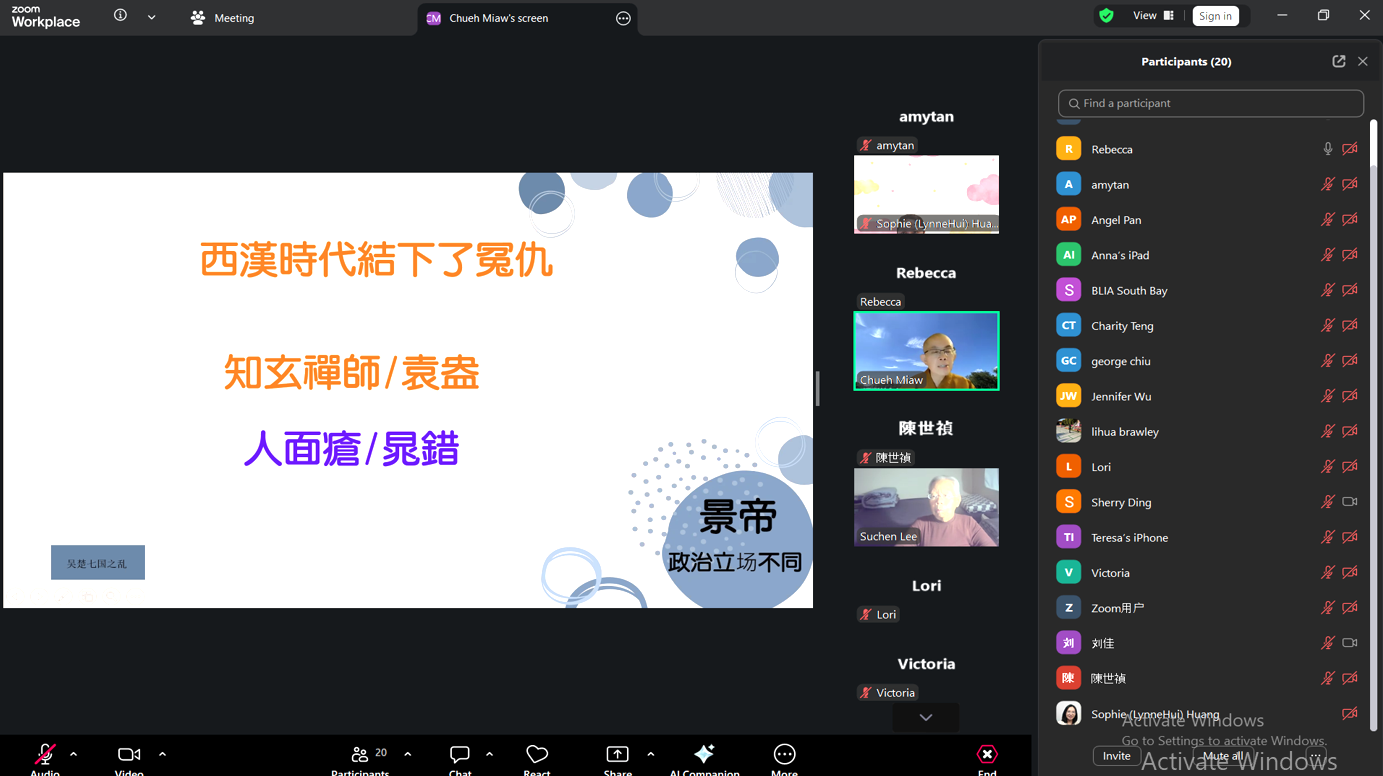The width and height of the screenshot is (1383, 776).
Task: Click the Mute all button
Action: [1222, 756]
